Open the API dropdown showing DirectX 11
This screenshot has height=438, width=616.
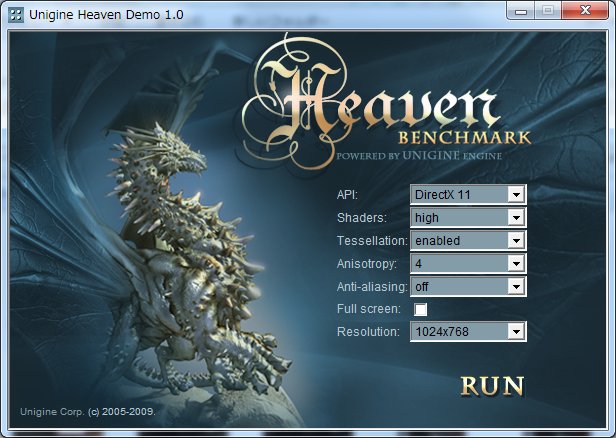point(467,193)
